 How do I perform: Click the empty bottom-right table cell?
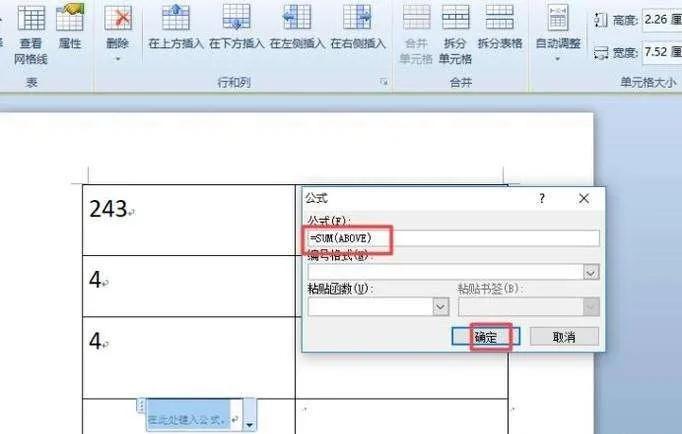401,417
